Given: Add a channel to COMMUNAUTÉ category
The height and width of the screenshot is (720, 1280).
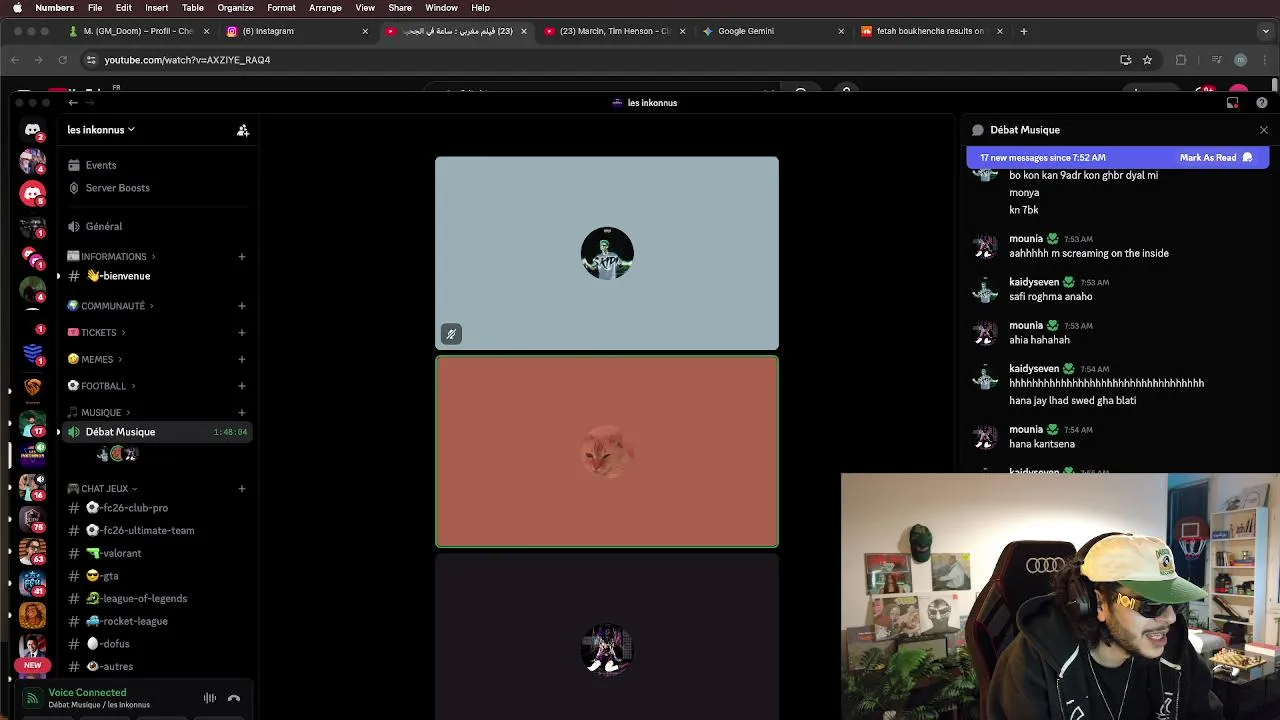Looking at the screenshot, I should (x=241, y=306).
